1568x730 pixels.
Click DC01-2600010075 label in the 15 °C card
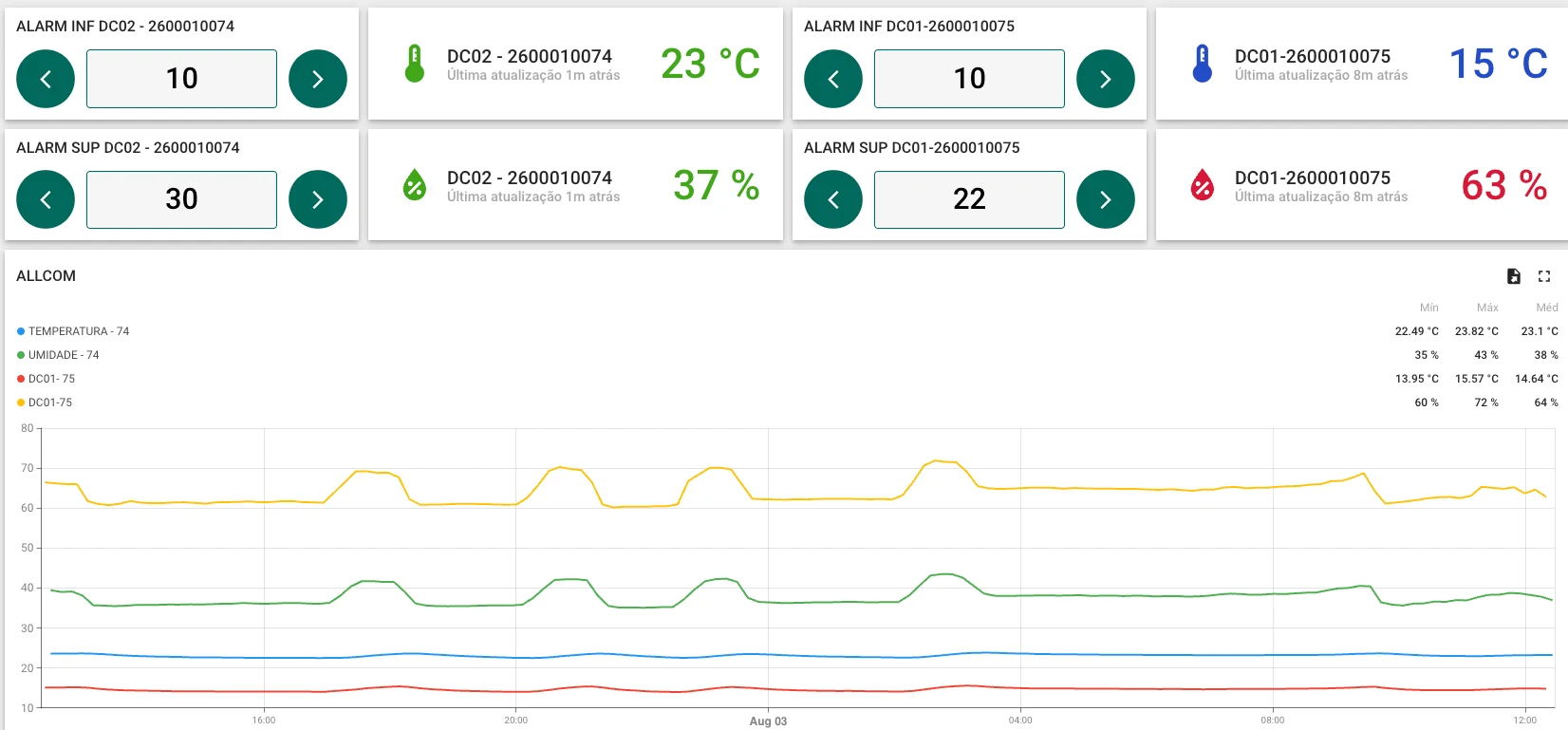click(x=1313, y=57)
